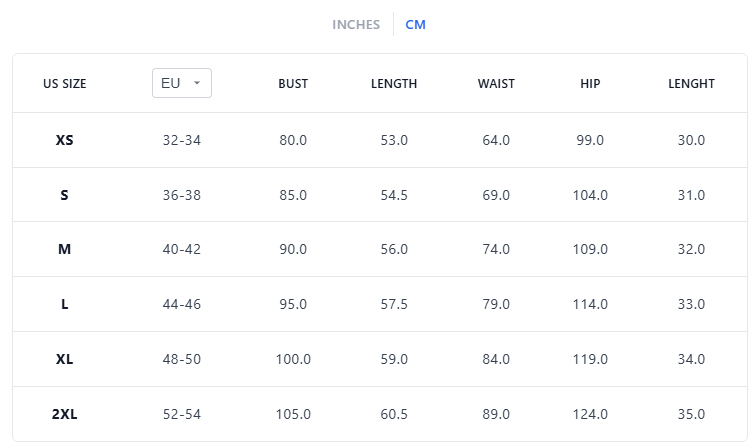
Task: Click the US SIZE column header
Action: [x=65, y=84]
